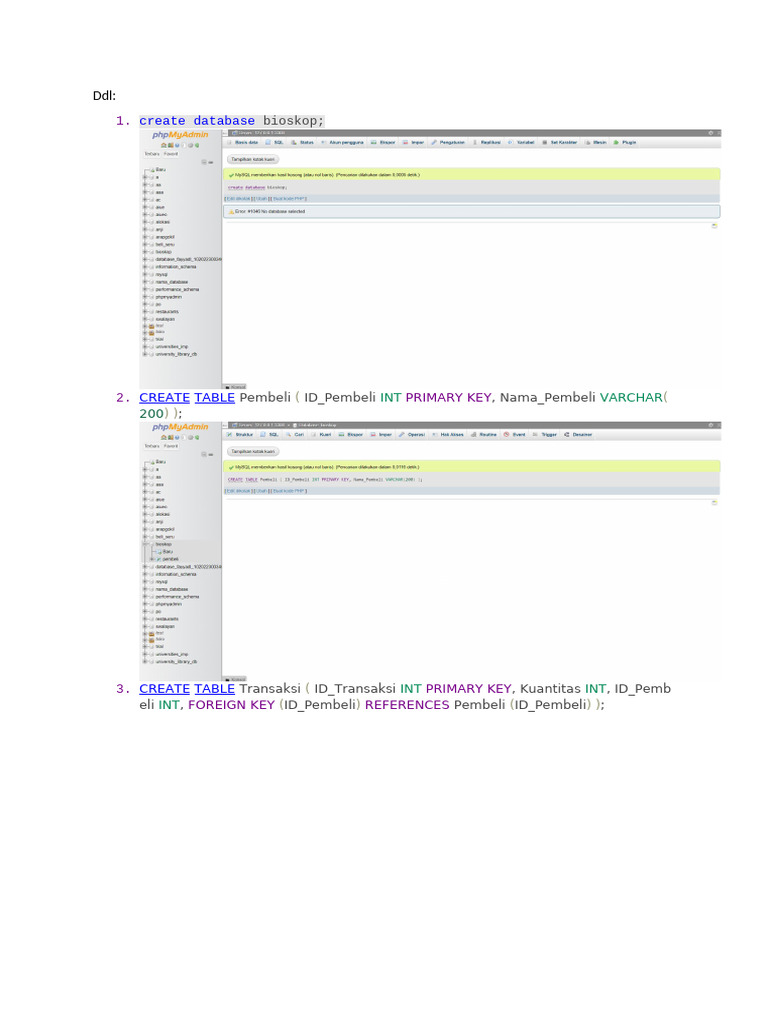Click the 'Ddl:' heading text
Screen dimensions: 768x1024
click(x=104, y=96)
